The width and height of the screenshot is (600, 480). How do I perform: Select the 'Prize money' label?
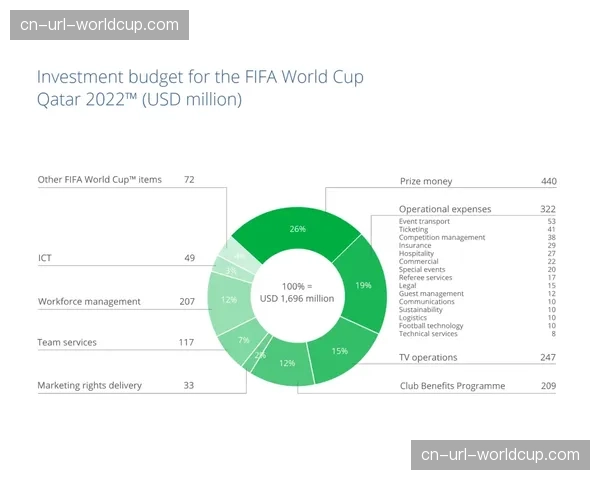[426, 181]
